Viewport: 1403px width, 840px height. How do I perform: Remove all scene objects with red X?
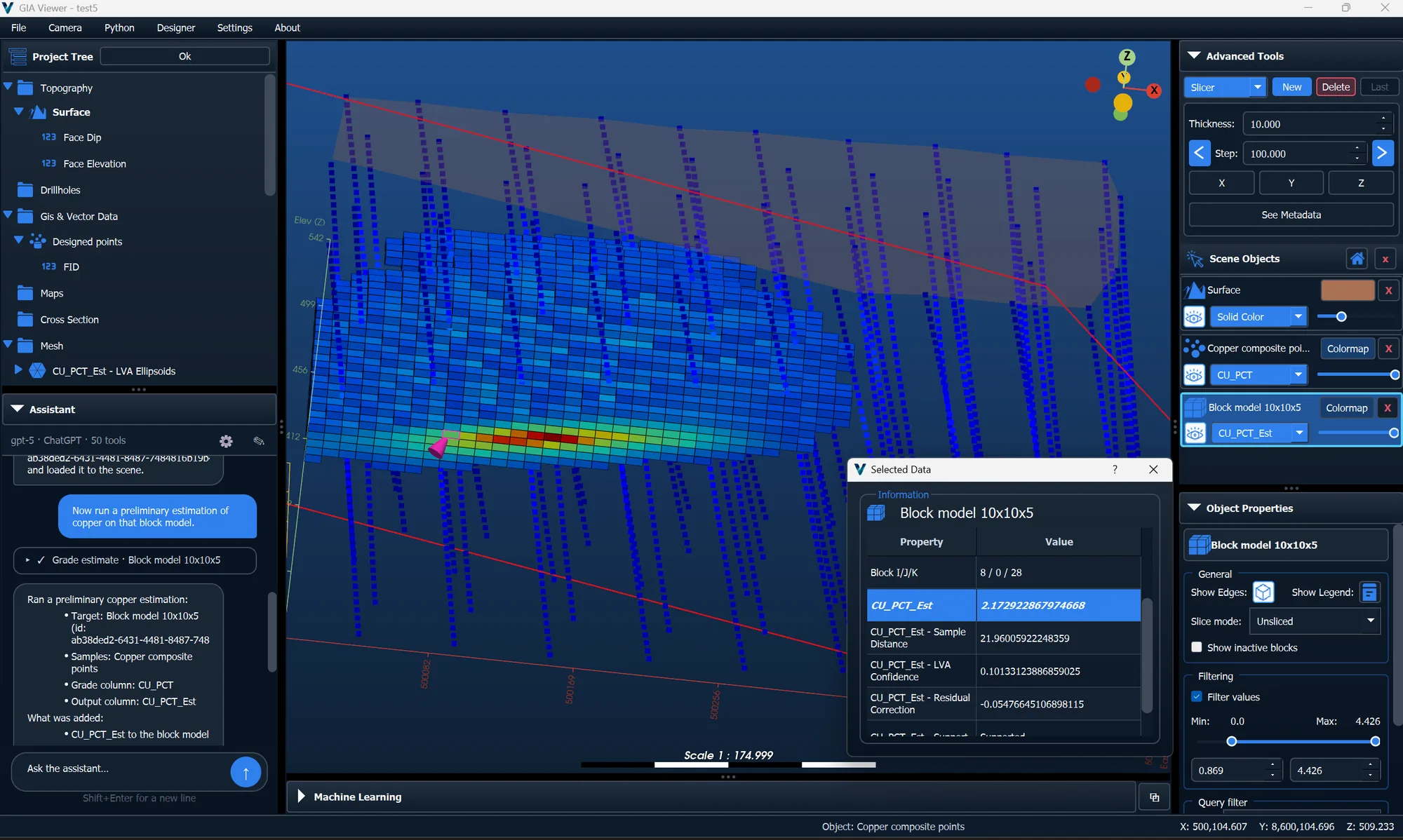[1385, 259]
